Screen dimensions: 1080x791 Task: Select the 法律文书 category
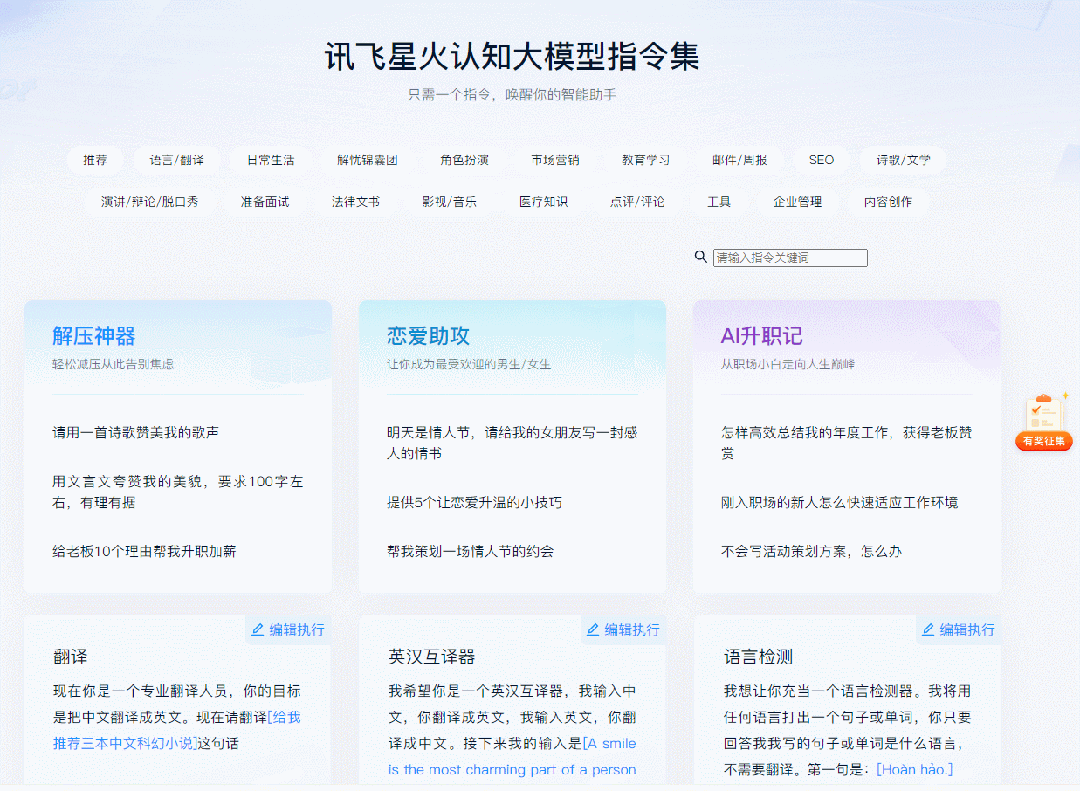(x=358, y=202)
